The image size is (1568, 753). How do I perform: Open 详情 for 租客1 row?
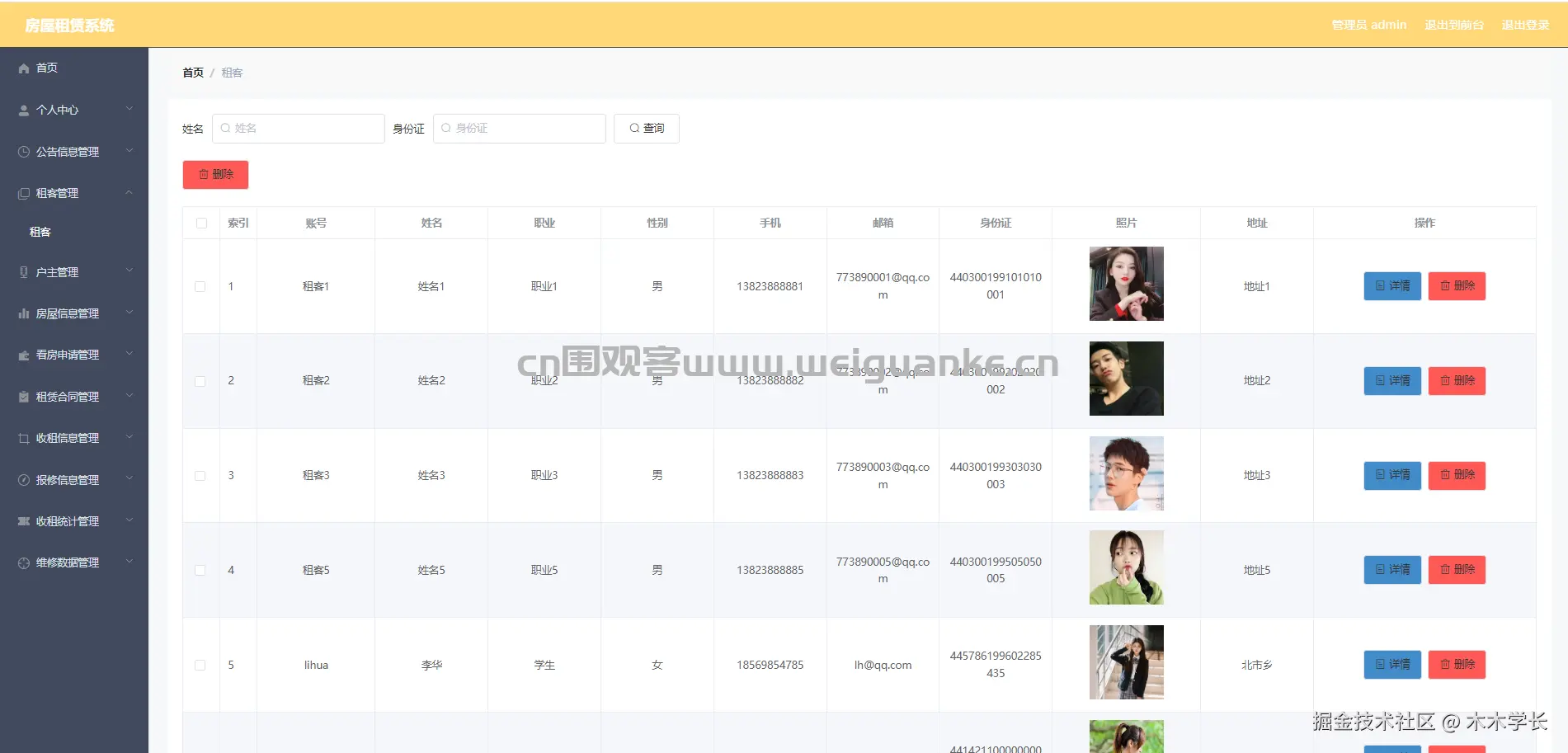[1392, 286]
